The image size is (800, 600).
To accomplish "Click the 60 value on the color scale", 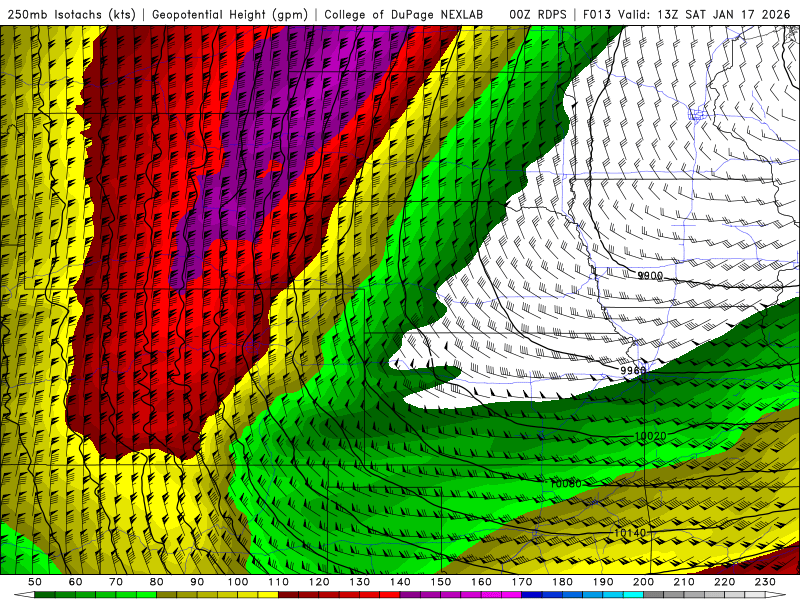I will click(76, 582).
